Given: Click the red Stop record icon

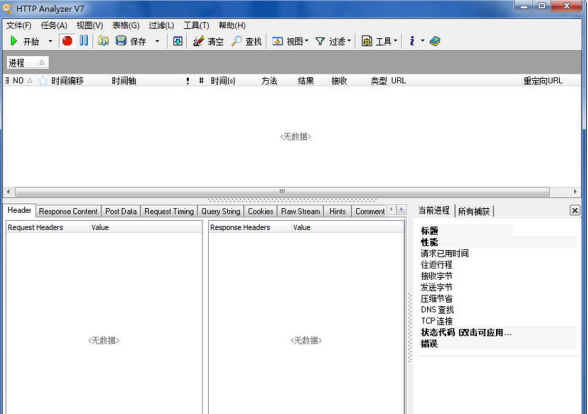Looking at the screenshot, I should (67, 41).
